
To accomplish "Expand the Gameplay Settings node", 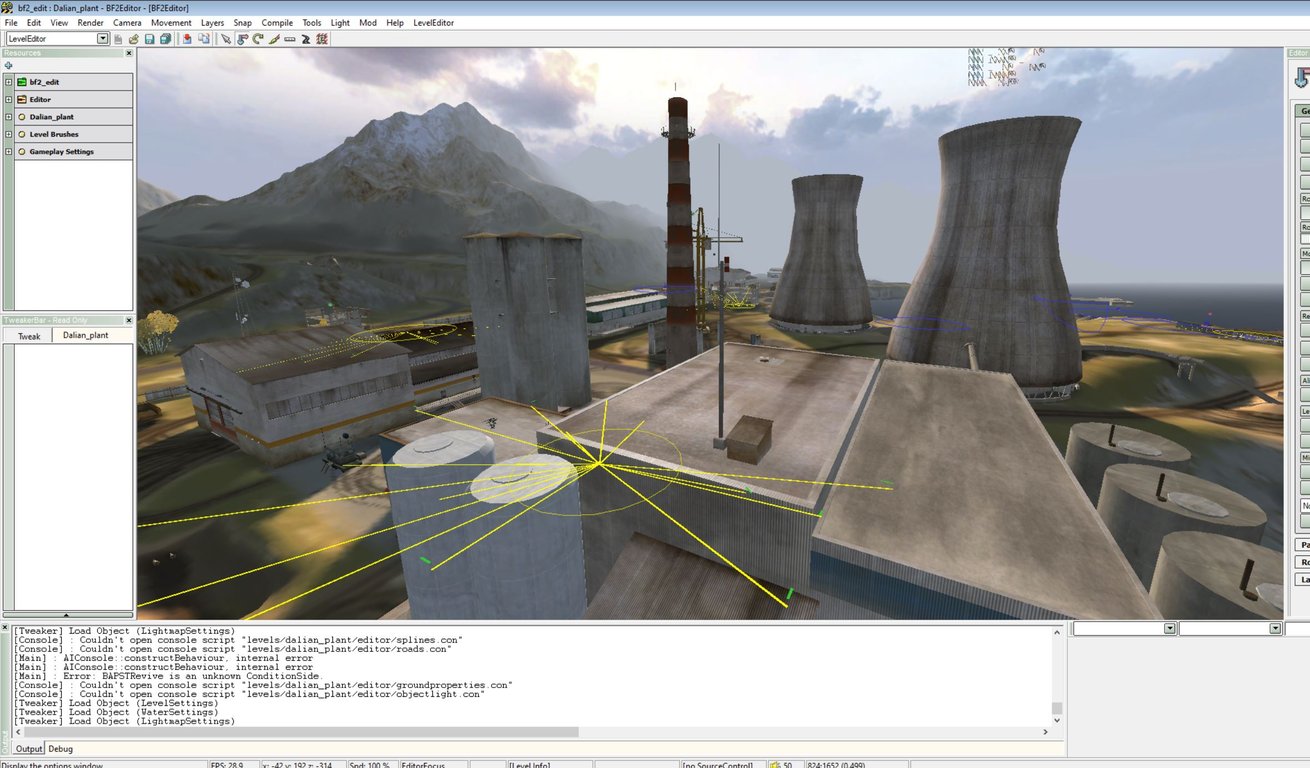I will 9,152.
